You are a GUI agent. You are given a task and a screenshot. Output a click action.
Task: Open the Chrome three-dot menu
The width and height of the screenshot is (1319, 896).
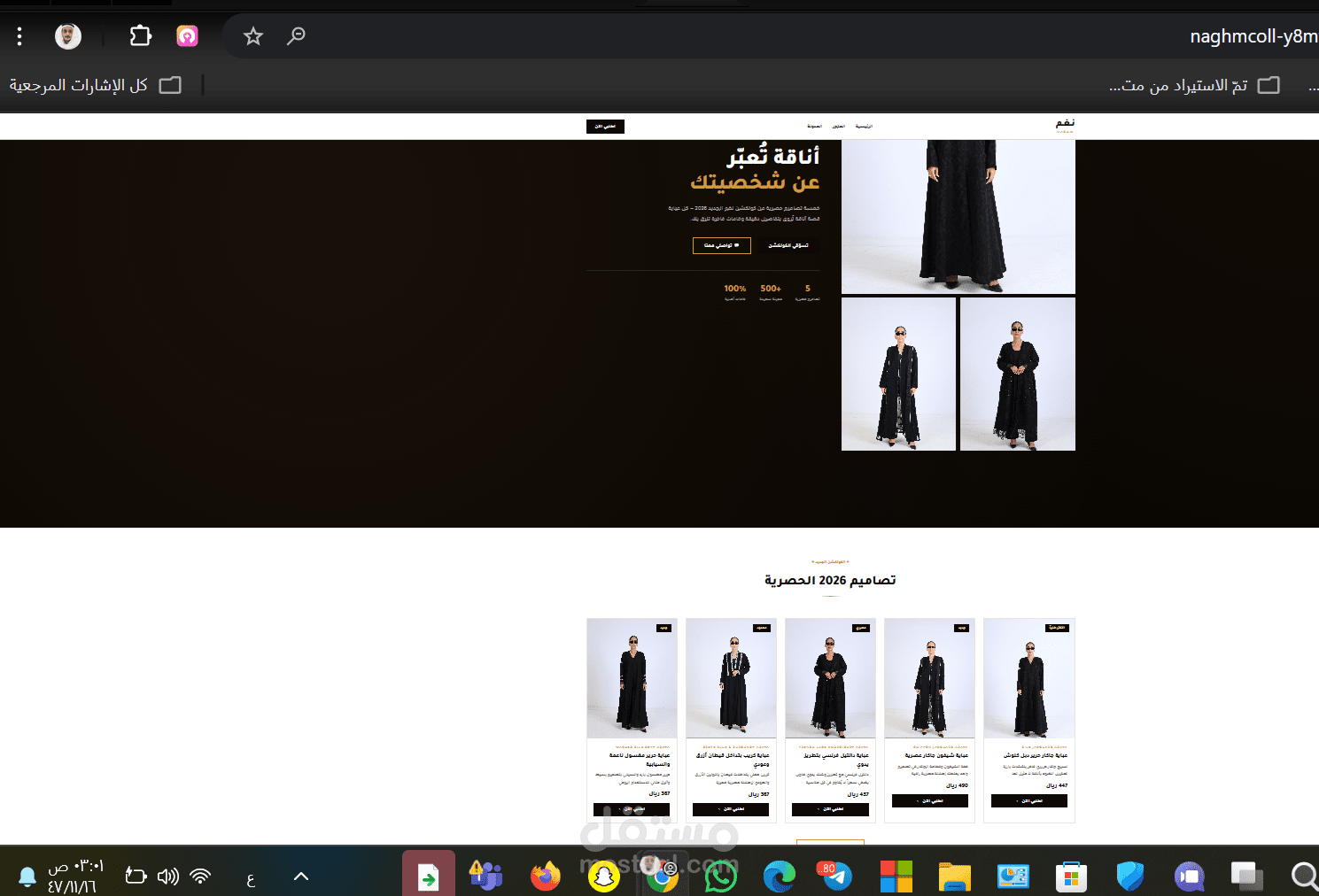(19, 36)
